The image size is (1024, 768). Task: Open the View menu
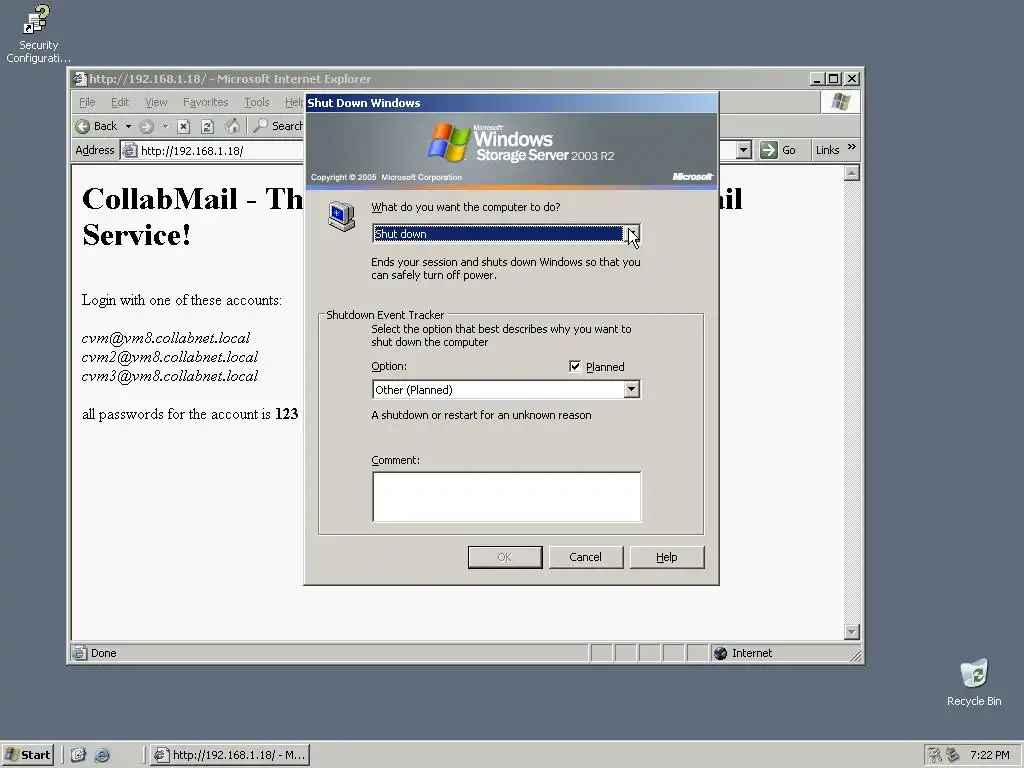click(x=156, y=102)
